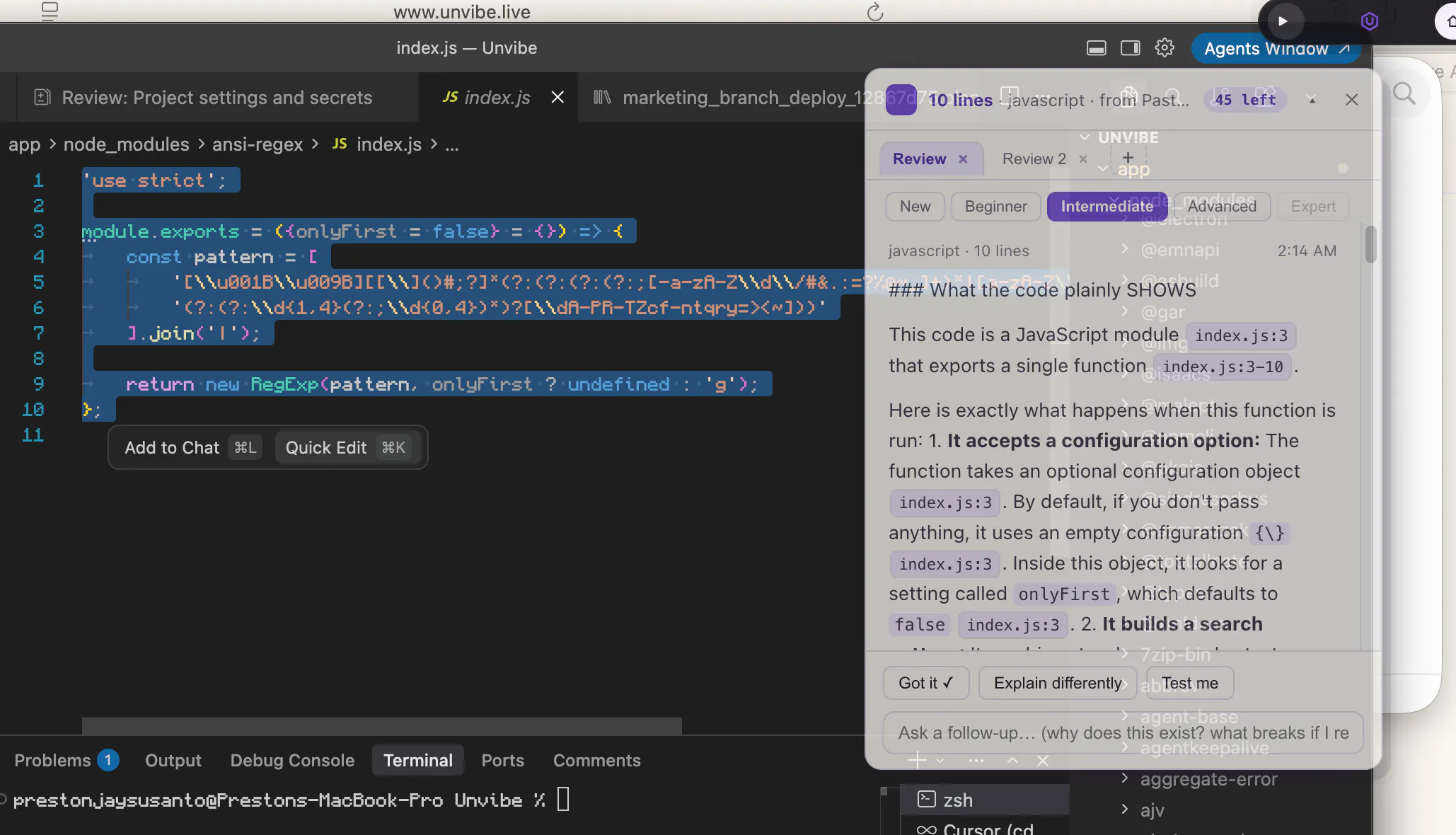Open the app breadcrumb segment
This screenshot has height=835, width=1456.
pos(24,144)
